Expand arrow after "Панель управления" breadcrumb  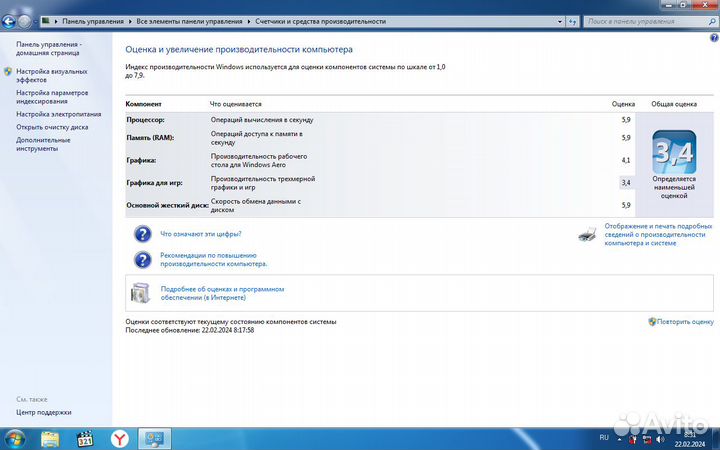130,22
